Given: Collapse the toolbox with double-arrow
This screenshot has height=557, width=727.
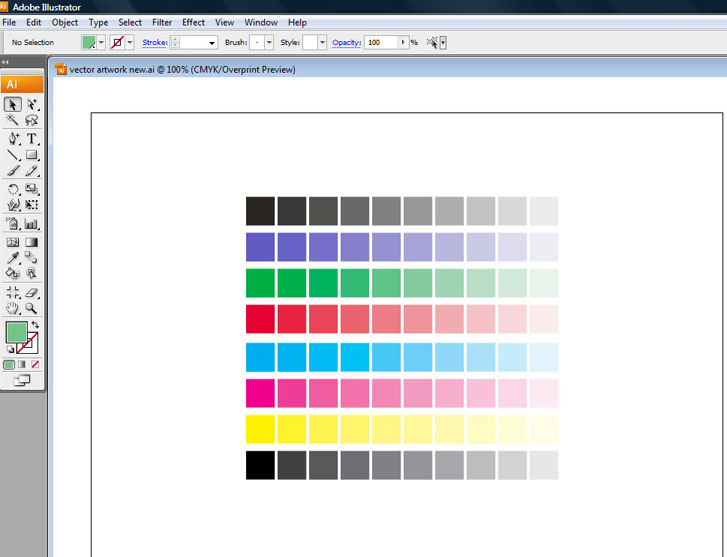Looking at the screenshot, I should click(5, 62).
